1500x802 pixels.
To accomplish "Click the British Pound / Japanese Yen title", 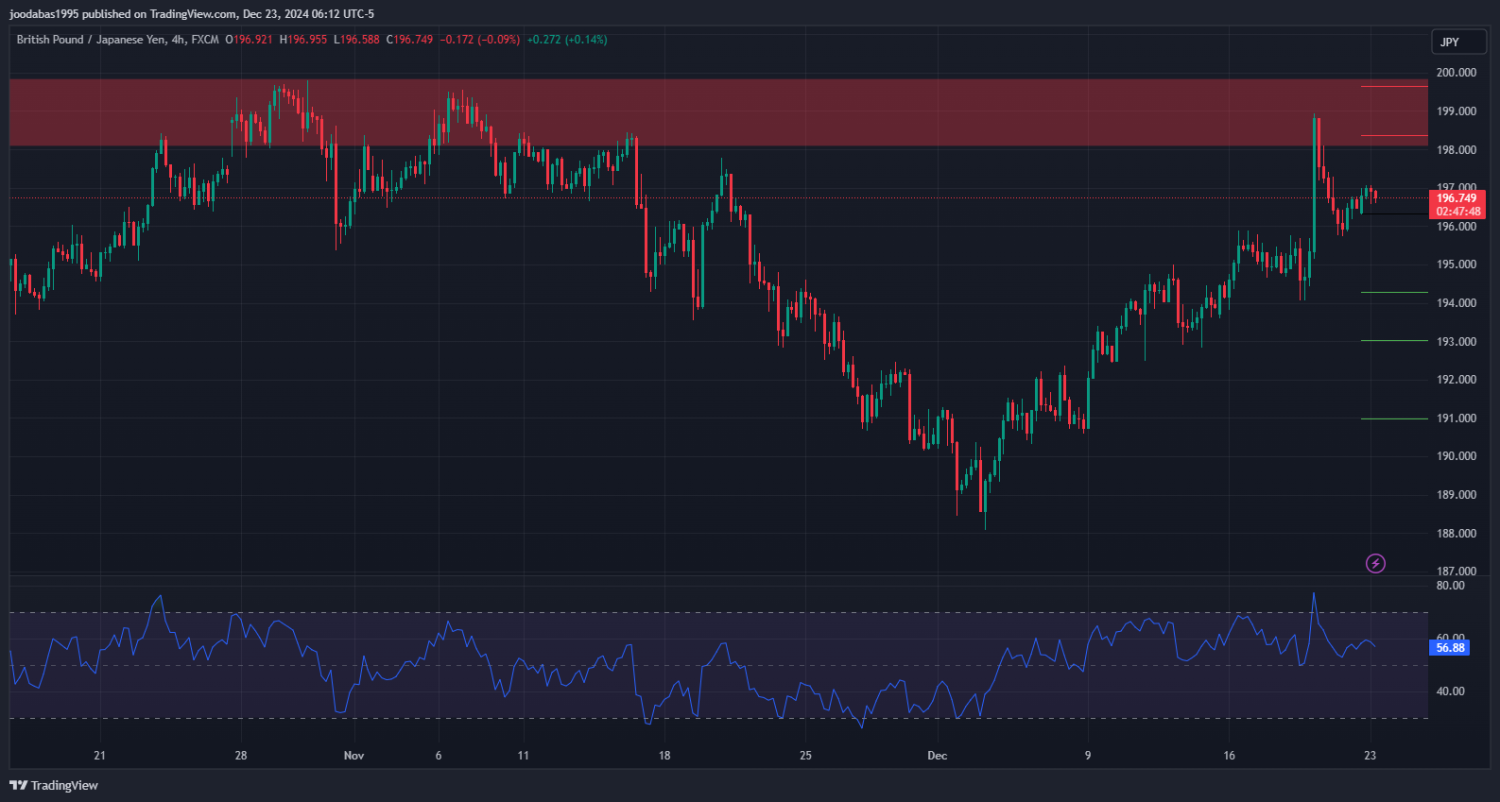I will (93, 40).
